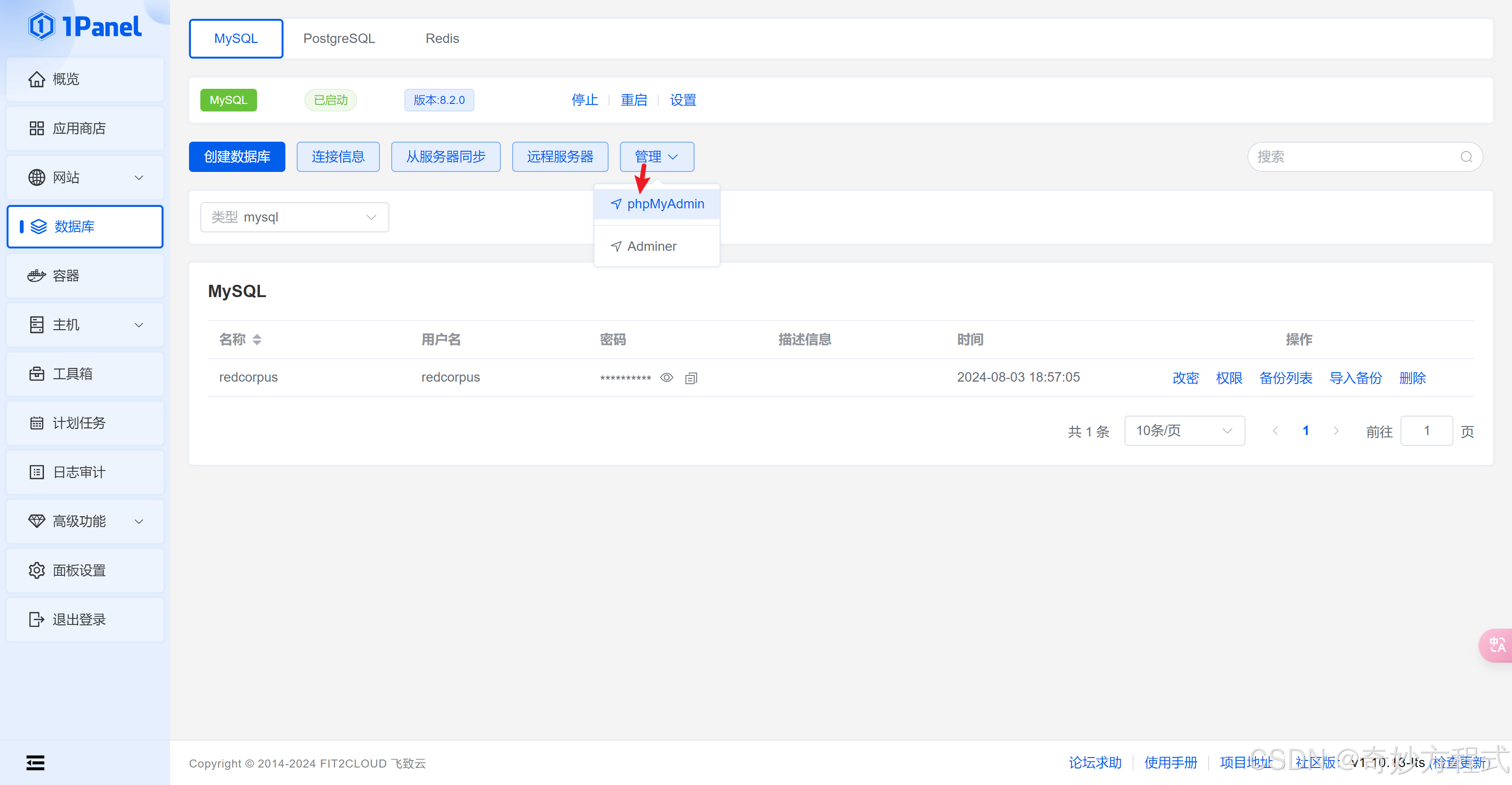
Task: Click 删除 for redcorpus
Action: (1412, 378)
